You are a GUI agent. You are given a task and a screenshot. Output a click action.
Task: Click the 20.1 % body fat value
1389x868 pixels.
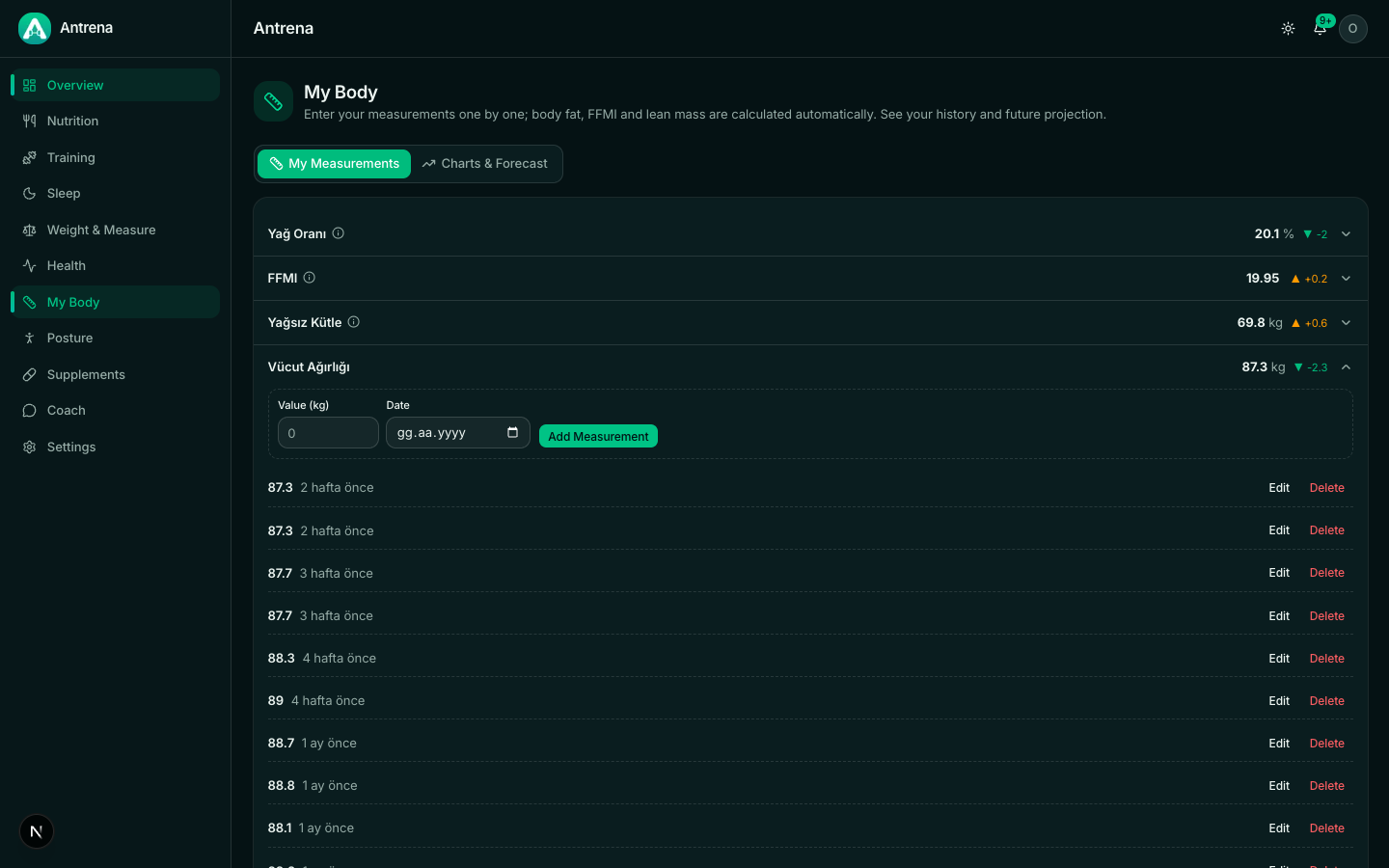(1274, 234)
